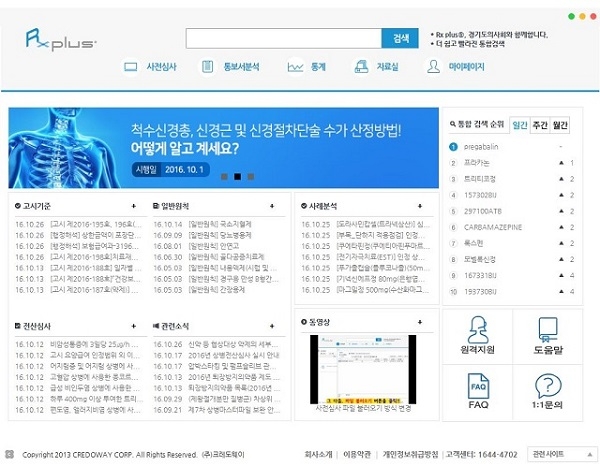This screenshot has height=466, width=600.
Task: Open ranked keyword 297100ATB
Action: [483, 211]
